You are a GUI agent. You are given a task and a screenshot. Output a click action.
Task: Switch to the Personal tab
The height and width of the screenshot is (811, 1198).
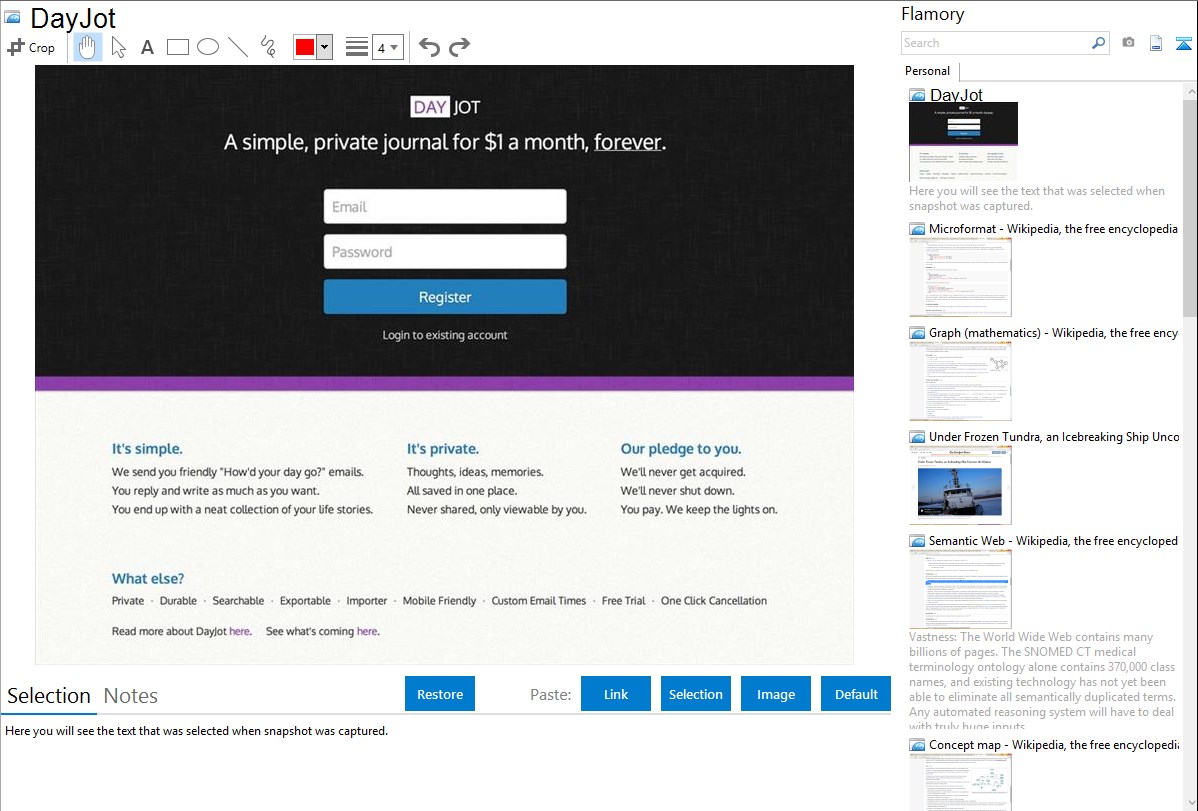[x=928, y=71]
